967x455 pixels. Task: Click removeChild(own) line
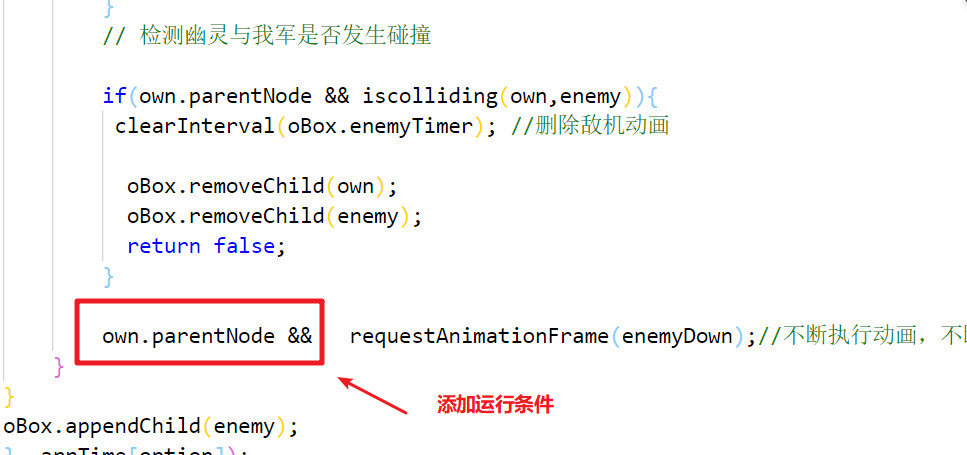(x=262, y=186)
